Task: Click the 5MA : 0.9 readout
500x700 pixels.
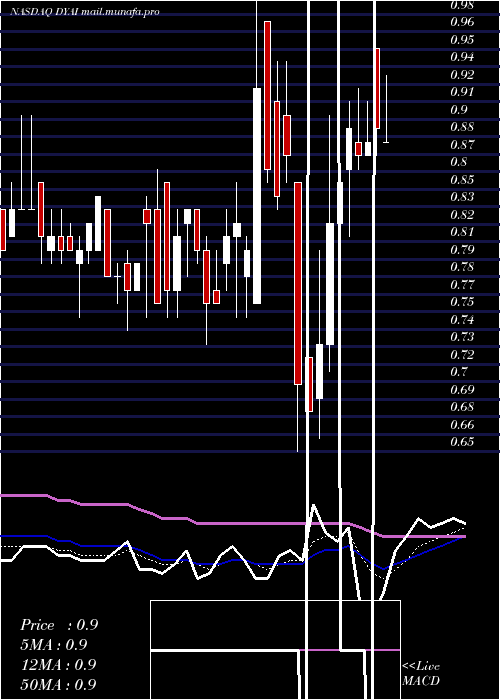Action: point(54,645)
